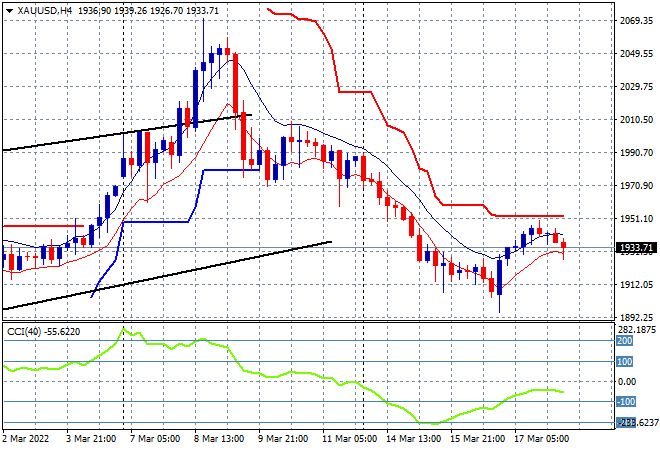Select the CCI -100 level label

click(626, 402)
